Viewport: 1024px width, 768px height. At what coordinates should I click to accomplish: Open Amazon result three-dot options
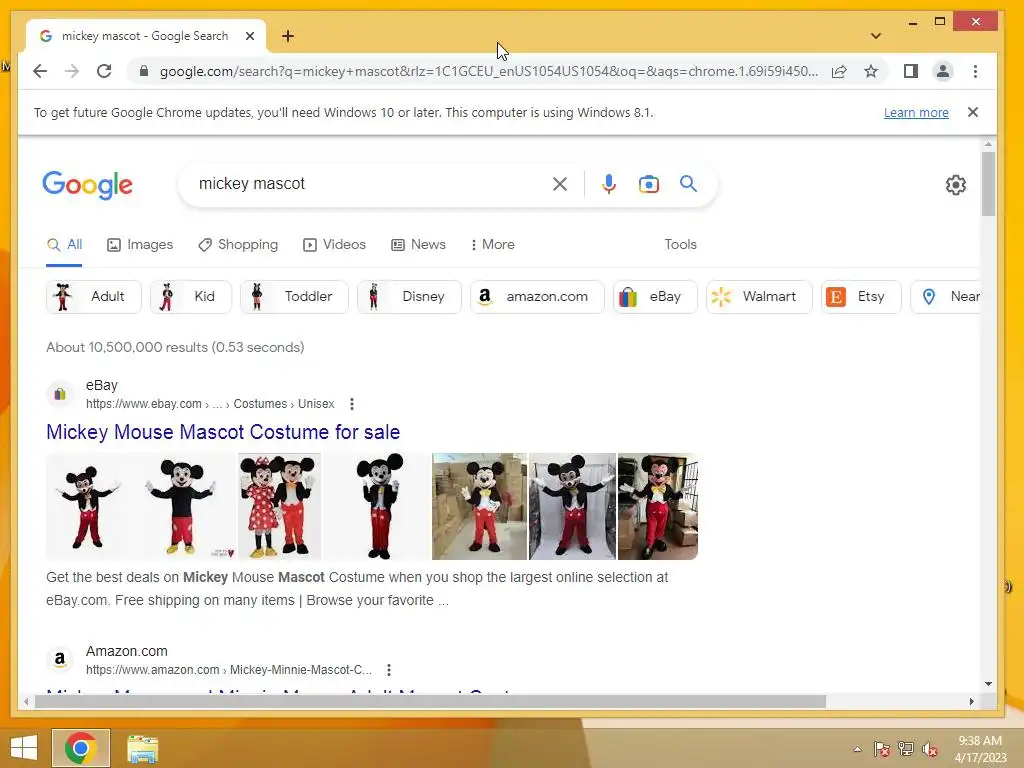pos(389,670)
